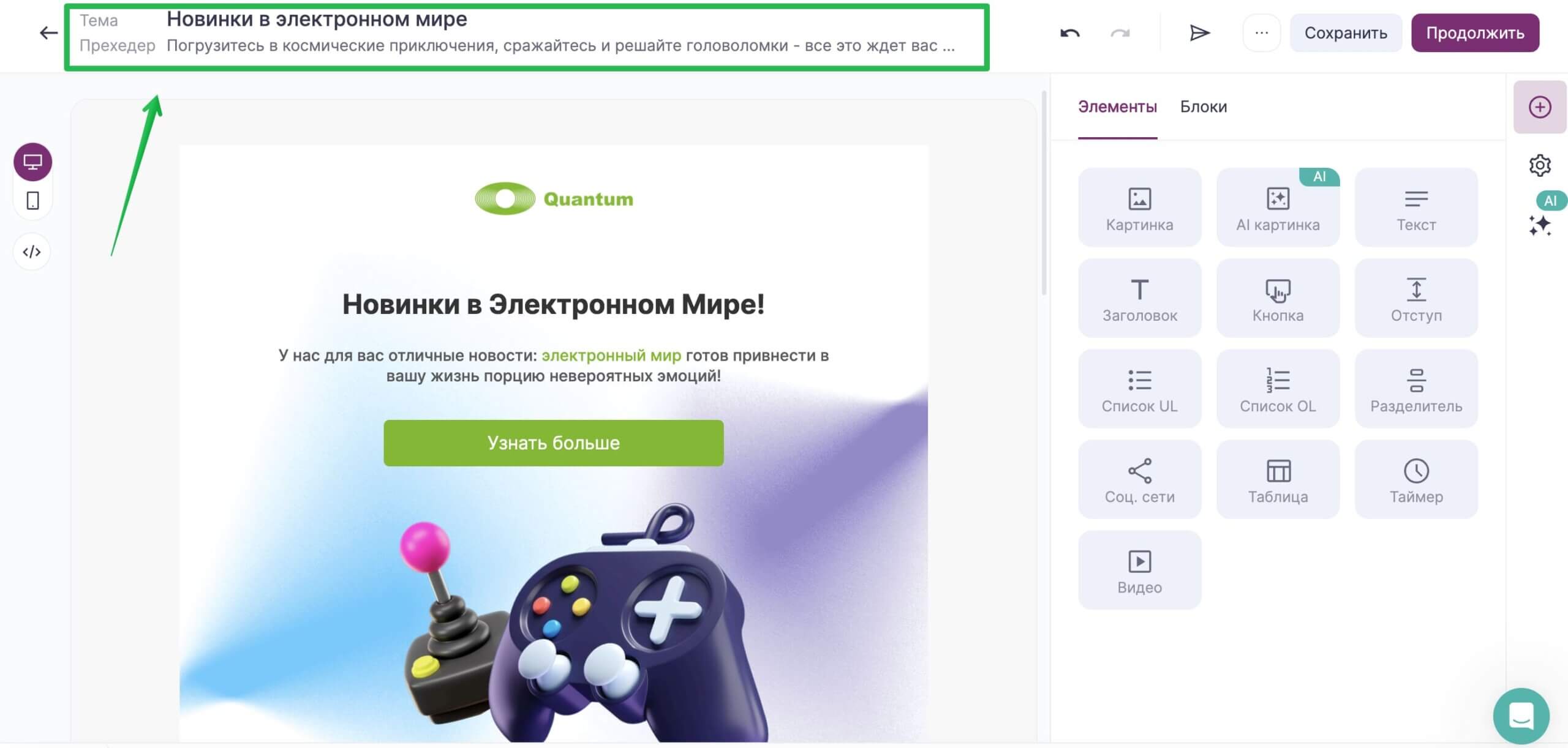Screen dimensions: 1568x748
Task: Go back with the left arrow icon
Action: 48,32
